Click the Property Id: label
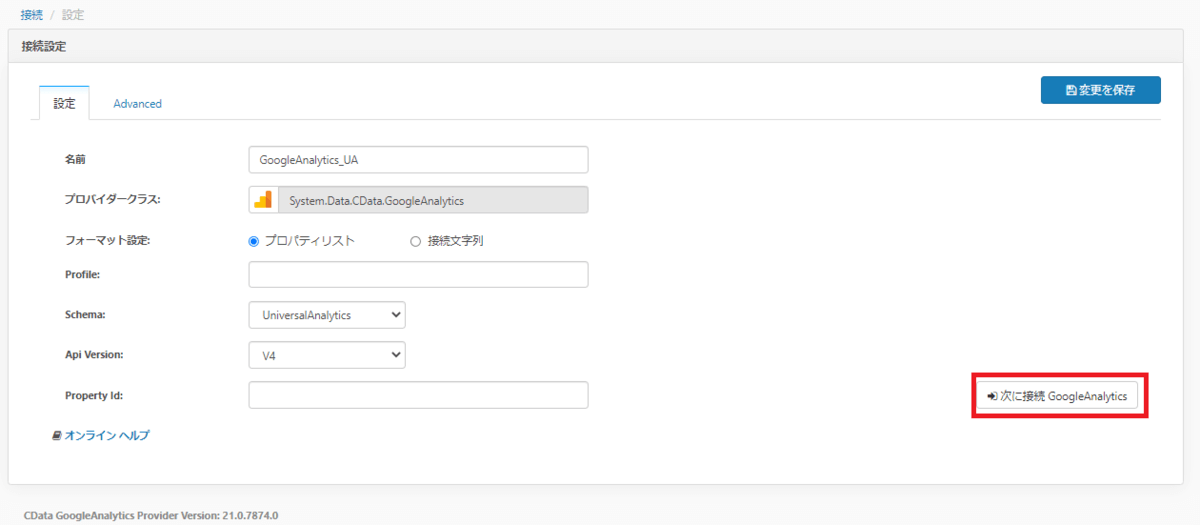The image size is (1200, 525). [x=94, y=395]
